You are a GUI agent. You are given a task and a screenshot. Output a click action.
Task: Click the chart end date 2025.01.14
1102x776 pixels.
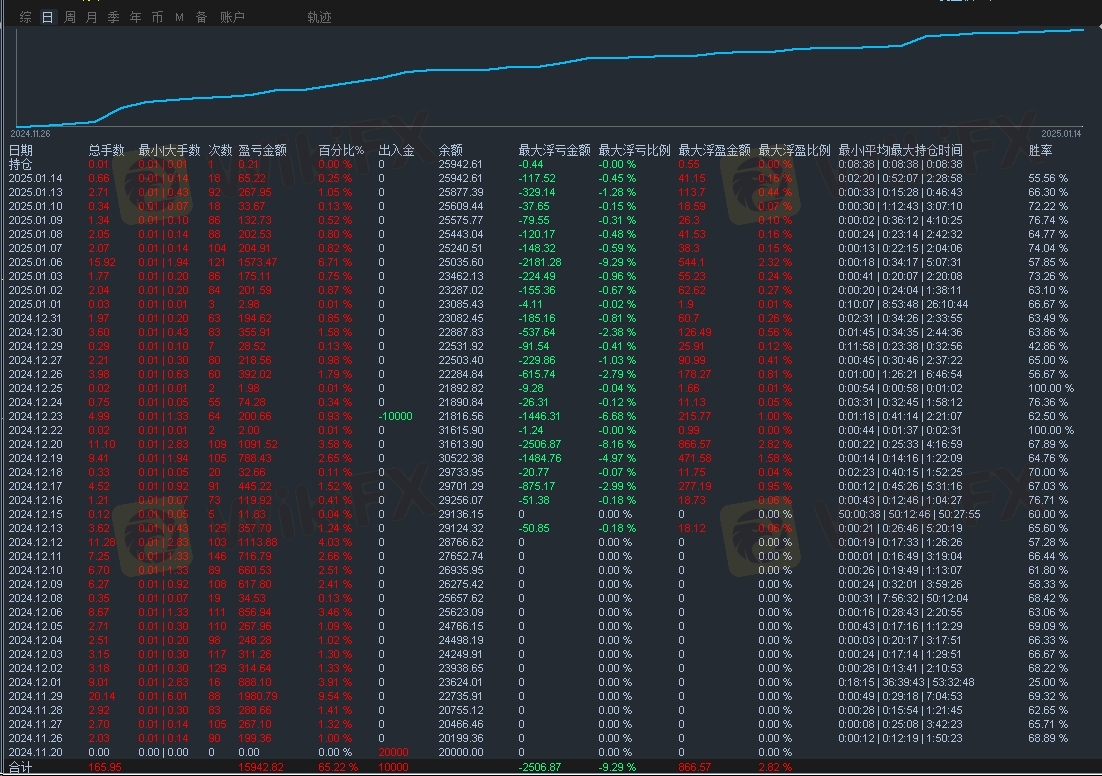point(1061,134)
